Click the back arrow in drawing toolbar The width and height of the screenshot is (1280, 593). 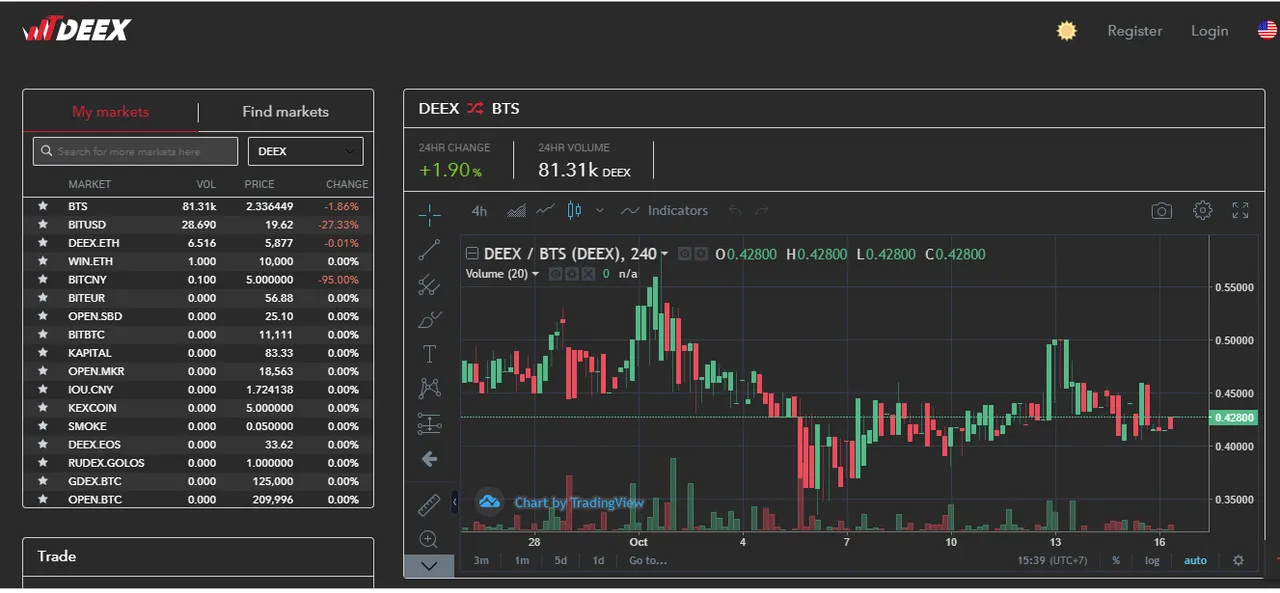tap(429, 459)
